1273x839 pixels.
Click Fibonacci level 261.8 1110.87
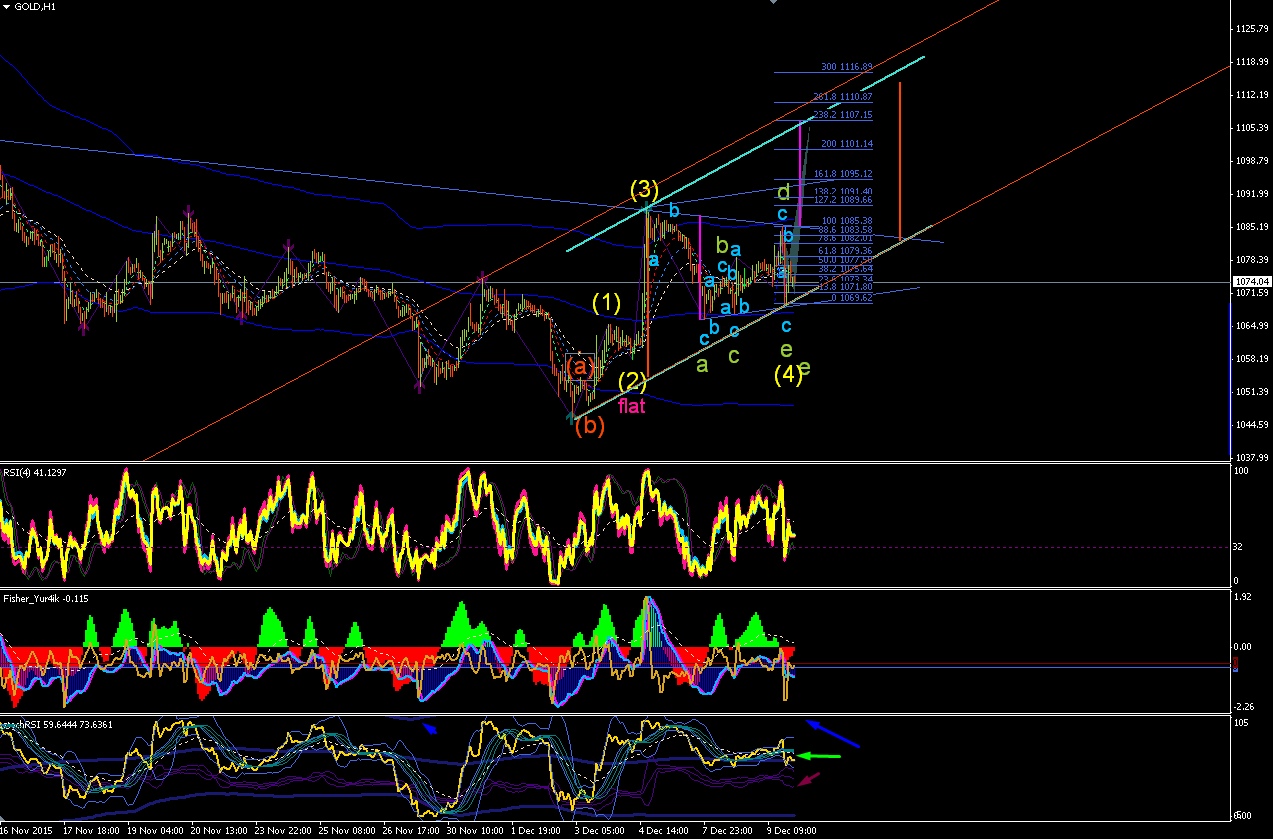tap(843, 97)
